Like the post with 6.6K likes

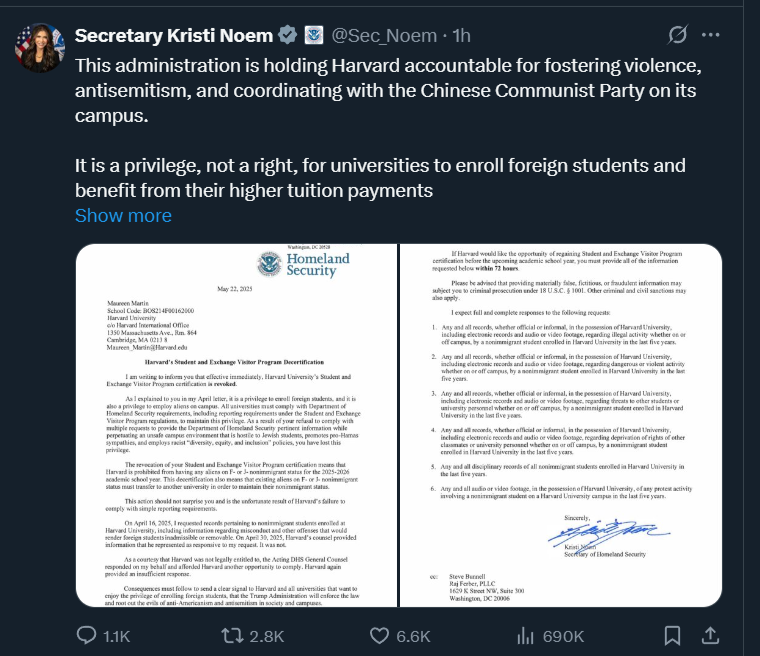[380, 636]
